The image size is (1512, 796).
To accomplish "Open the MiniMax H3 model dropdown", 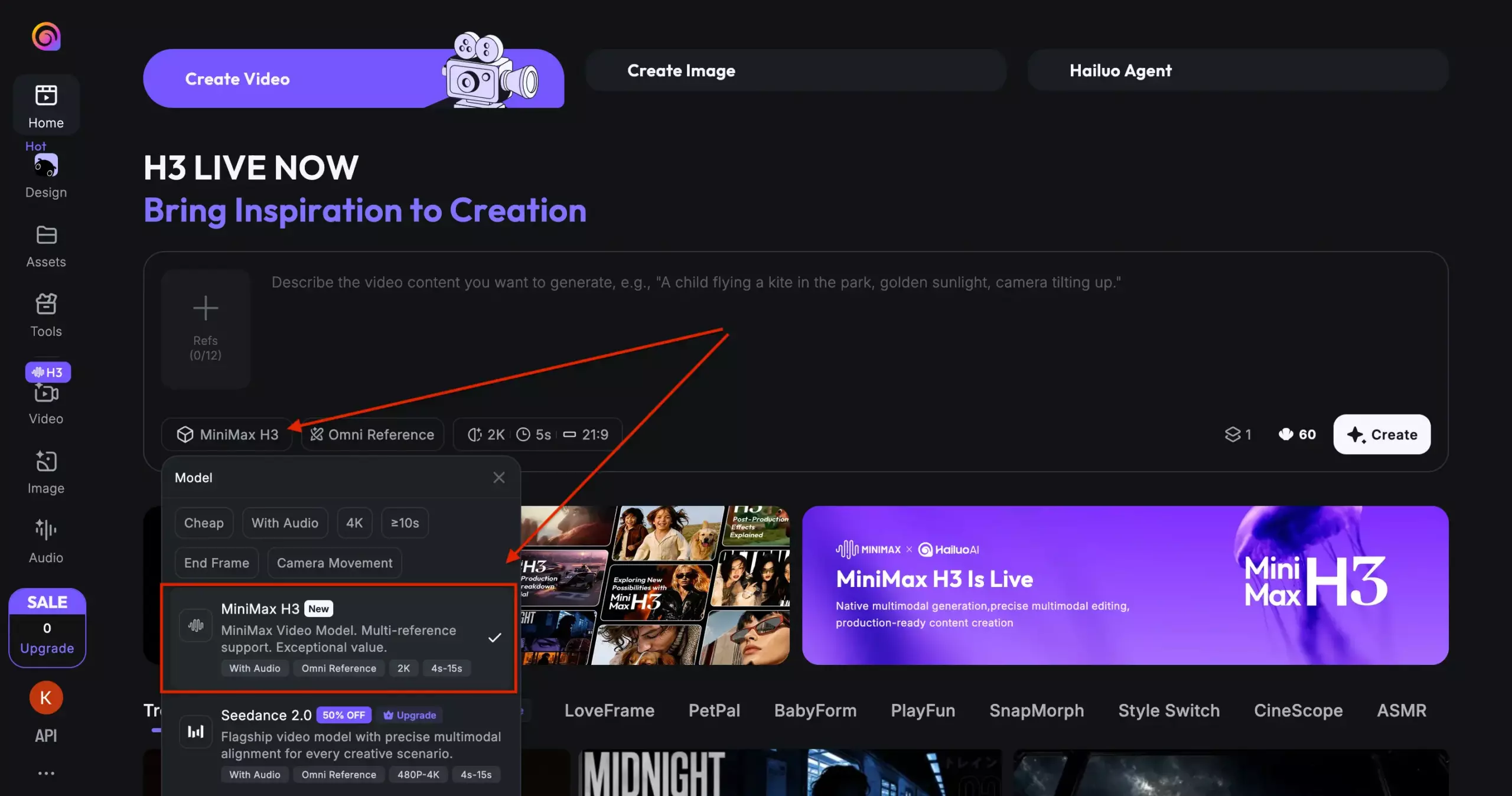I will pyautogui.click(x=227, y=435).
